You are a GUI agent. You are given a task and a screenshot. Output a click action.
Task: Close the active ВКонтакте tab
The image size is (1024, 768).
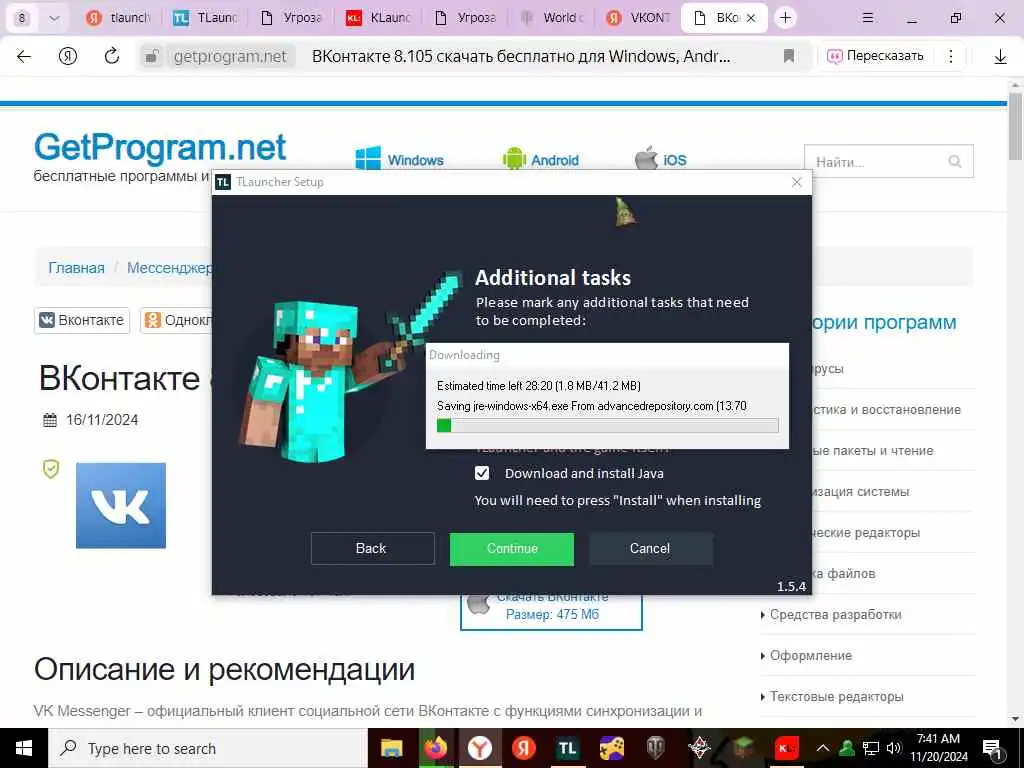[x=751, y=18]
